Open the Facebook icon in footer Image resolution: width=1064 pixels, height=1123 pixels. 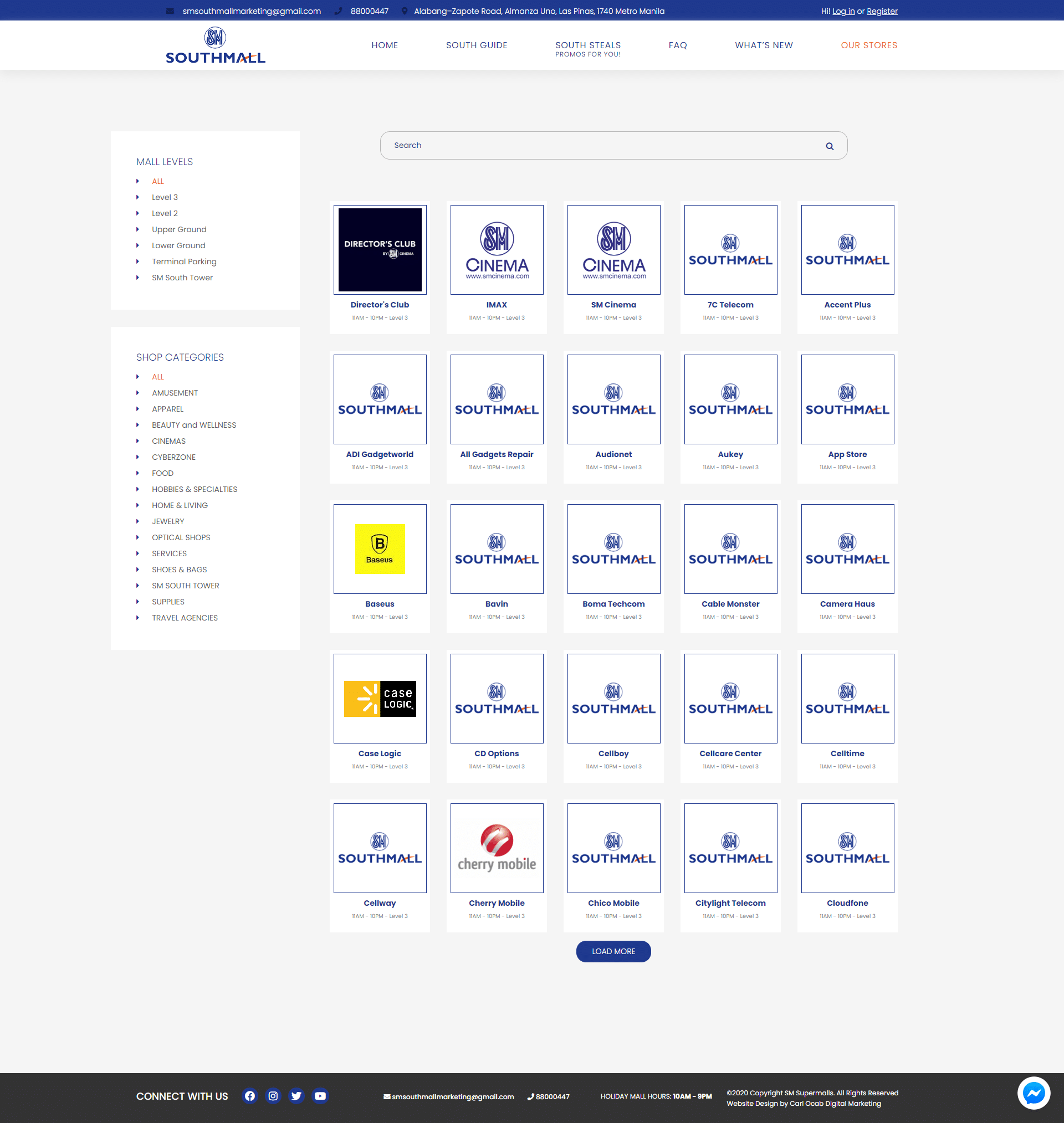(249, 1096)
